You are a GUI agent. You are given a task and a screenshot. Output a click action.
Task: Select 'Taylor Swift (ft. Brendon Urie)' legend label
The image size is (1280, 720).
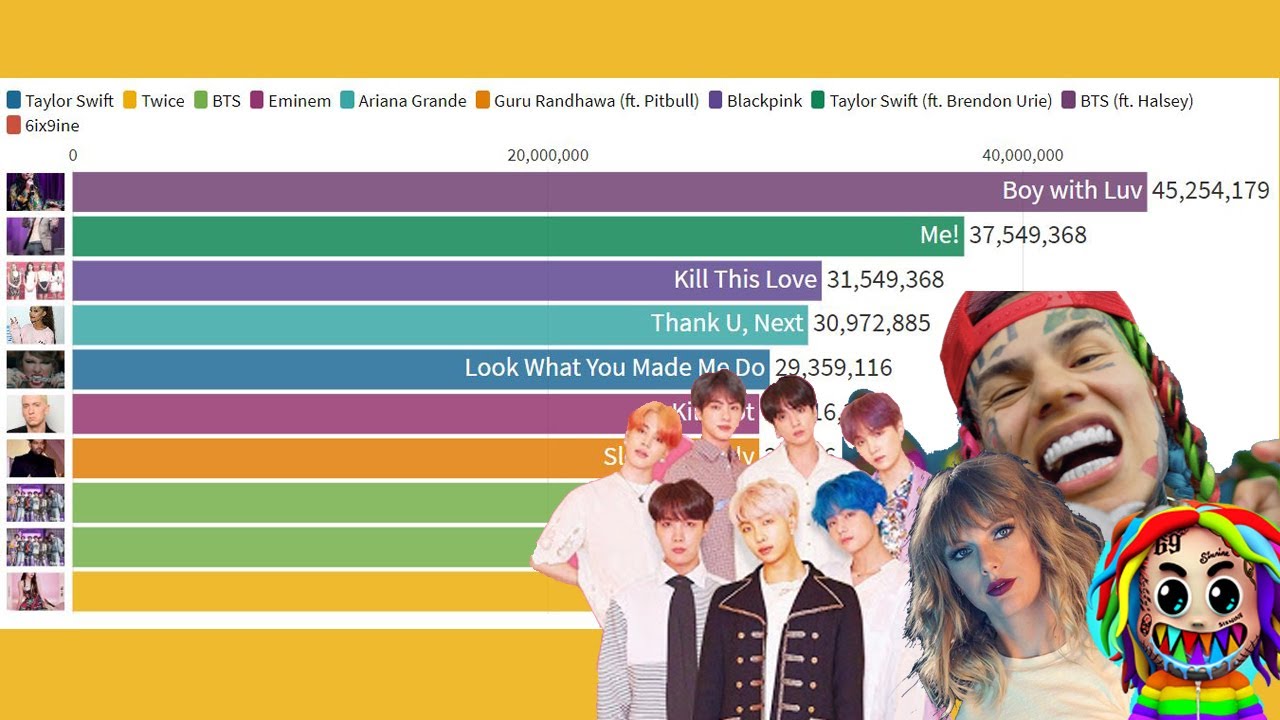pos(941,101)
